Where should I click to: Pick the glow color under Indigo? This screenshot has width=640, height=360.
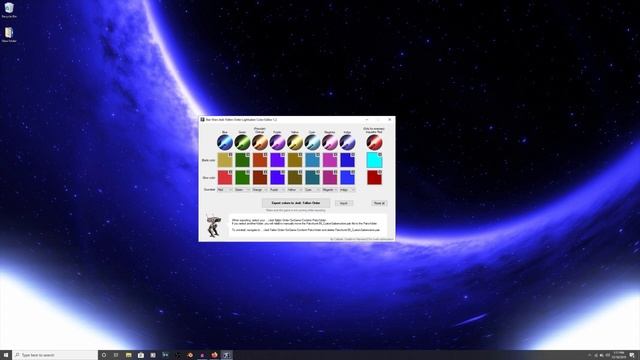(347, 178)
